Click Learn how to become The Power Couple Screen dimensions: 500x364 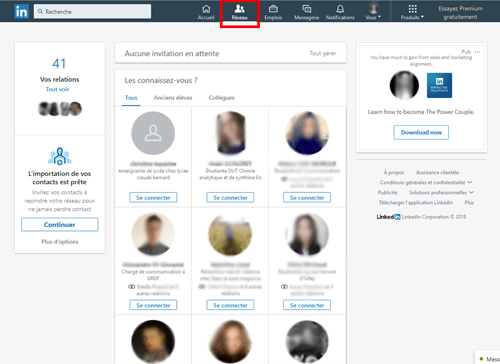pos(421,112)
